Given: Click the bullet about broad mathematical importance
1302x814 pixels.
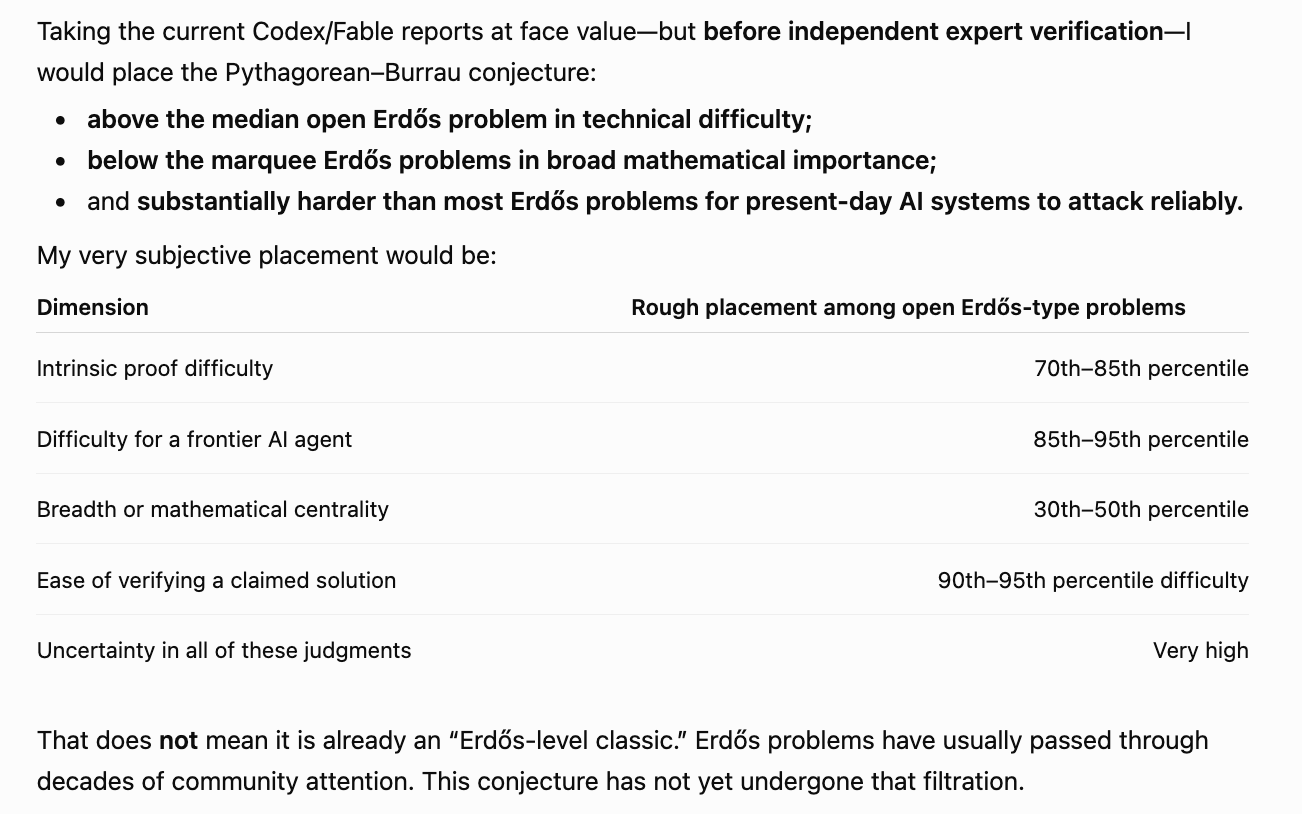Looking at the screenshot, I should [x=511, y=160].
